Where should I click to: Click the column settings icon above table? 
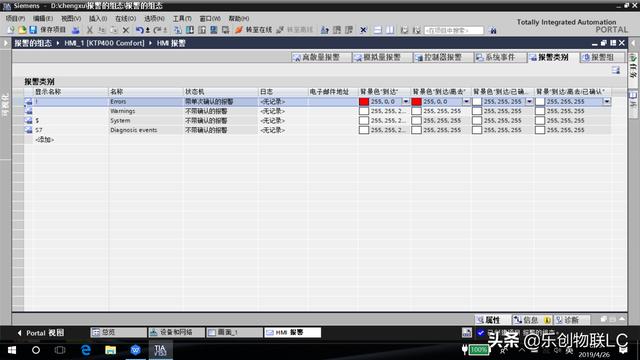pyautogui.click(x=616, y=71)
